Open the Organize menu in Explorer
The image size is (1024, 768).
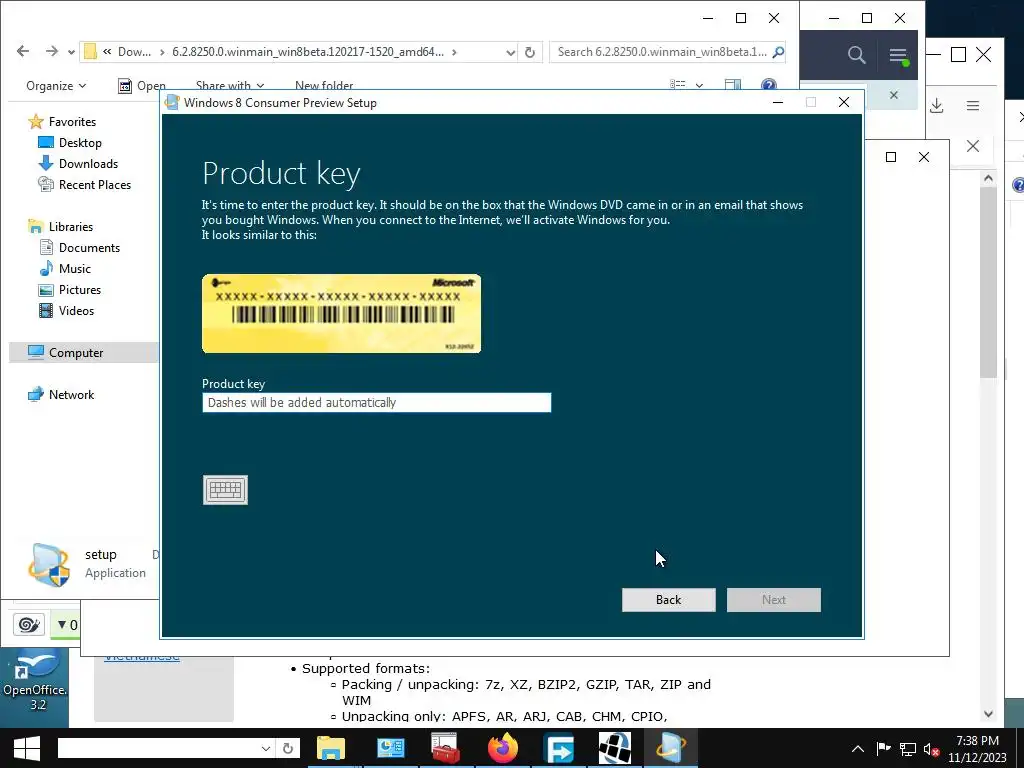point(56,86)
